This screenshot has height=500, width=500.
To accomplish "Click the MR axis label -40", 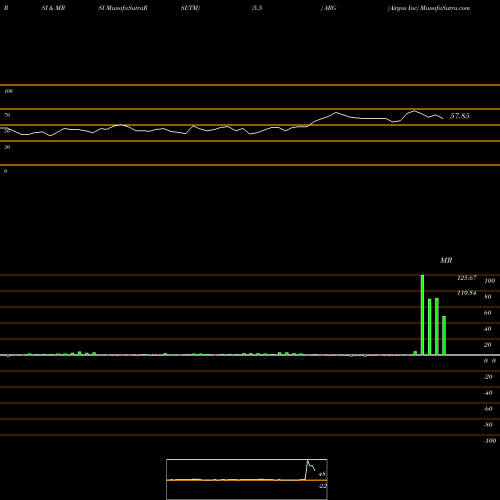I will 488,393.
